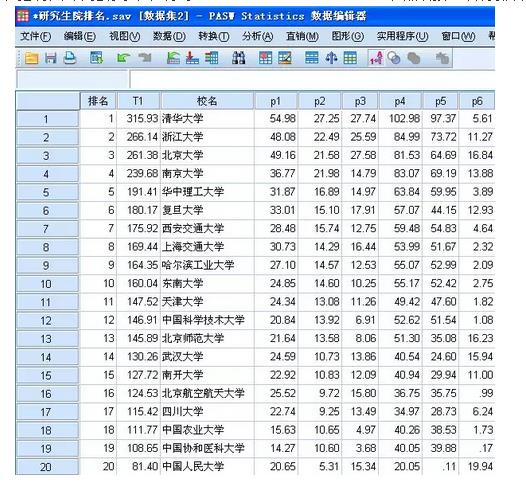Click the Find binoculars icon
Image resolution: width=526 pixels, height=483 pixels.
click(239, 58)
